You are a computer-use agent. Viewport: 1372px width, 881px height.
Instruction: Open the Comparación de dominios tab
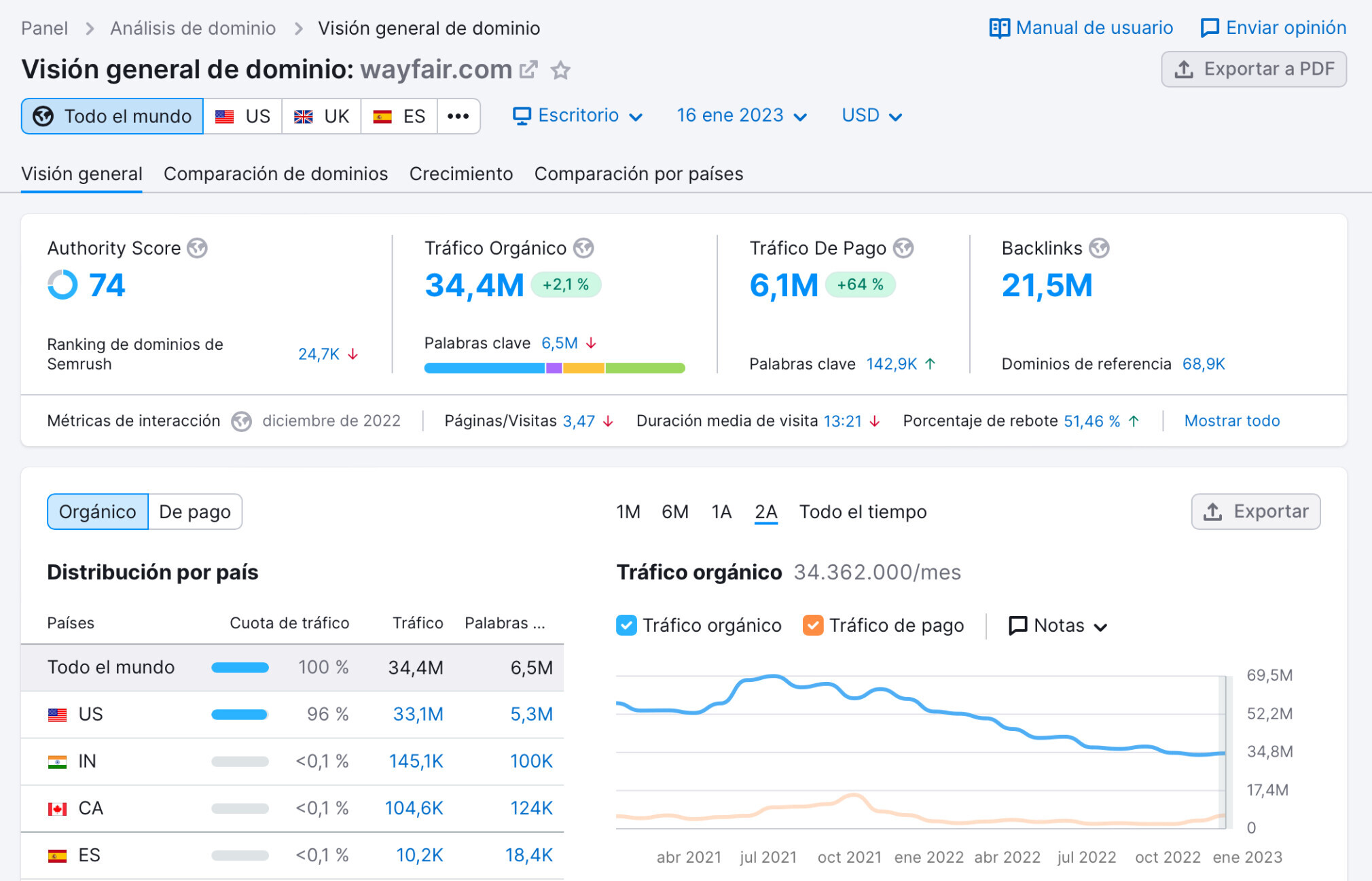tap(276, 174)
